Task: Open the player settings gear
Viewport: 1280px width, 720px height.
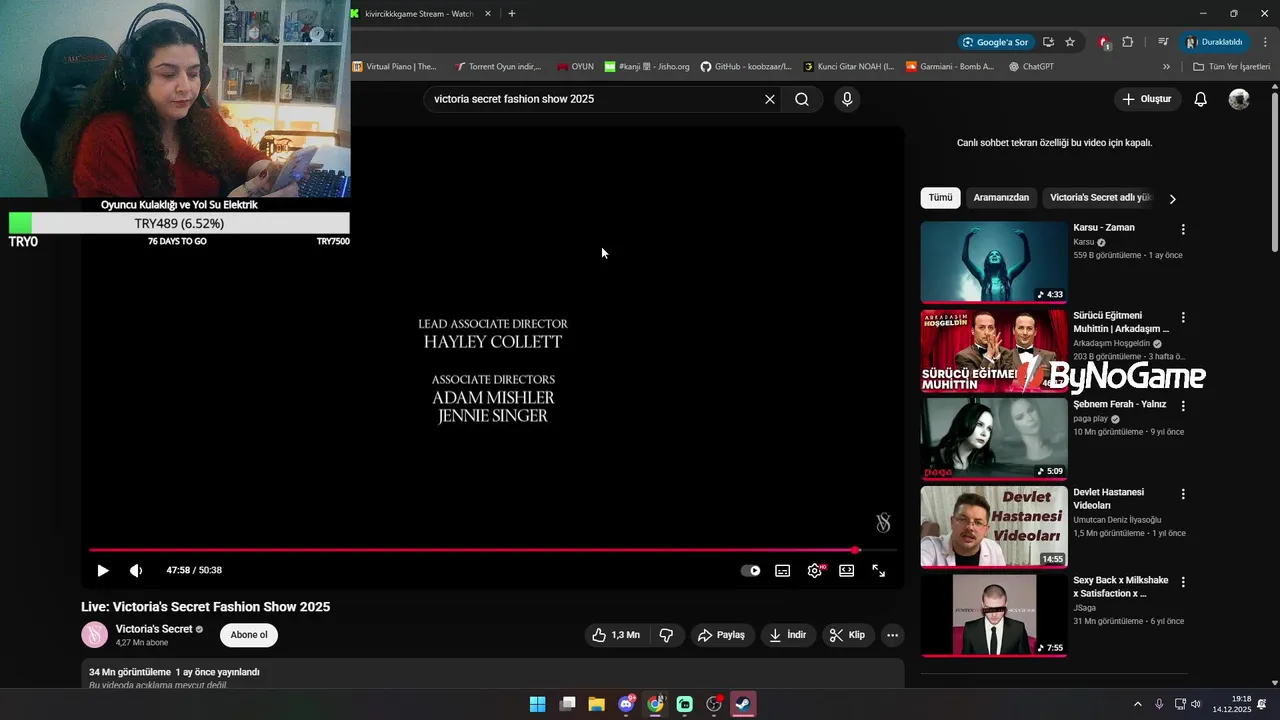Action: [x=815, y=570]
